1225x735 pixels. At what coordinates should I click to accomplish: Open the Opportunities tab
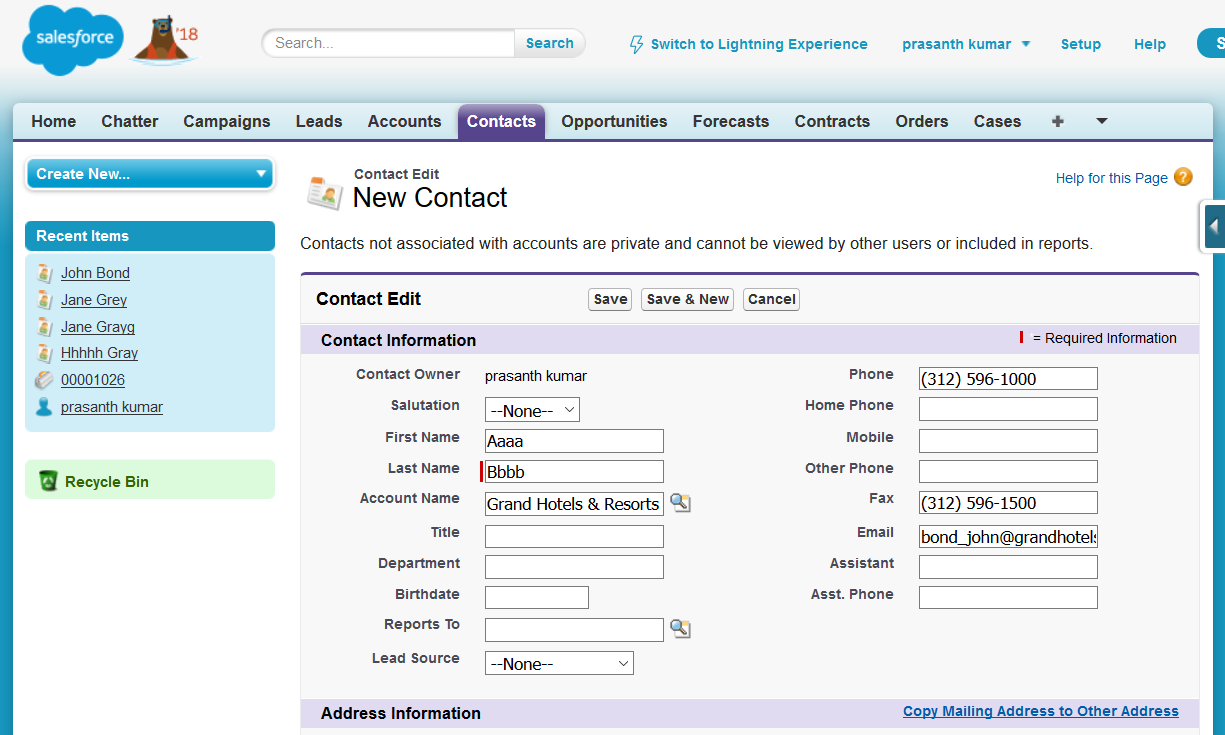(614, 121)
